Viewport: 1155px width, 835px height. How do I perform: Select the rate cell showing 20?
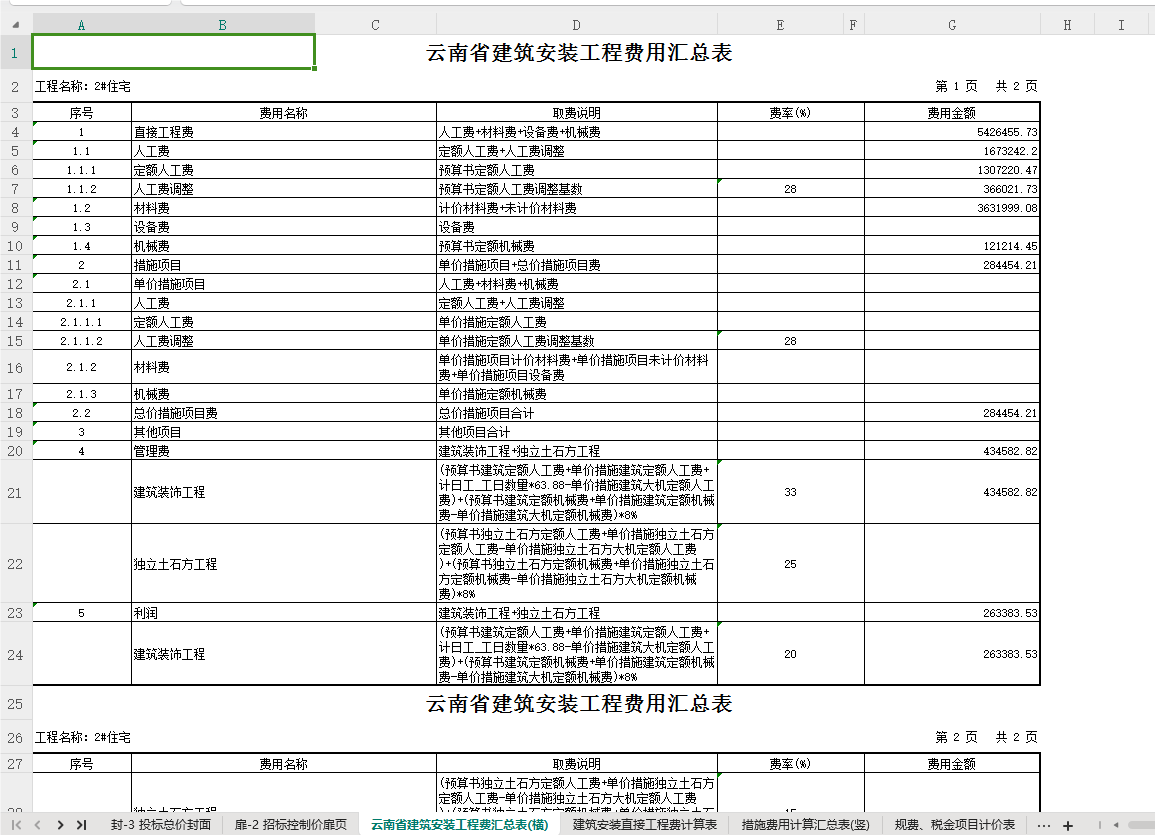(x=790, y=654)
